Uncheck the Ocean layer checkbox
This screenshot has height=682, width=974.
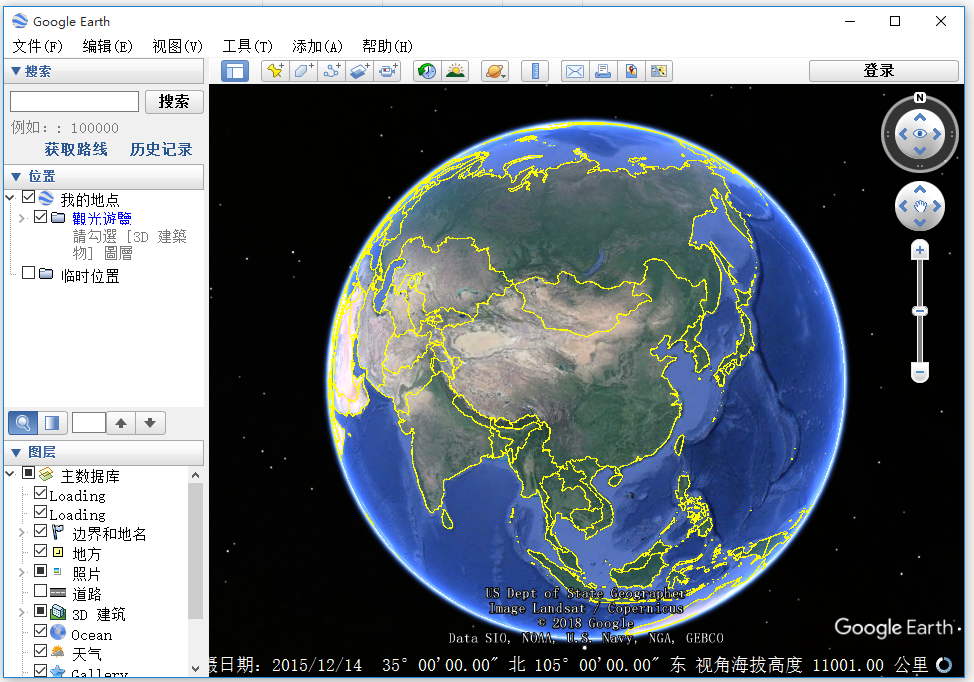[x=41, y=632]
